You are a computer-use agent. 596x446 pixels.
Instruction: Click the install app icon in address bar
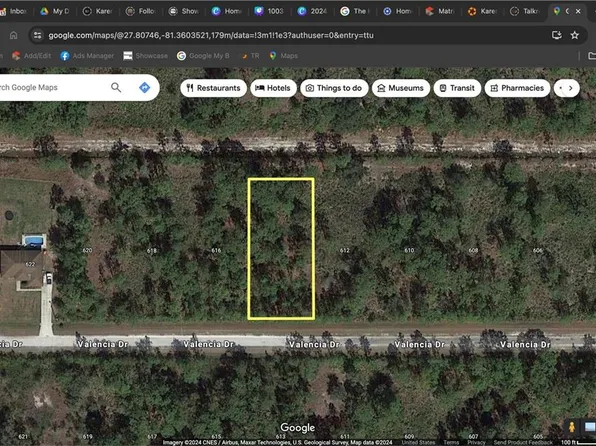coord(556,35)
